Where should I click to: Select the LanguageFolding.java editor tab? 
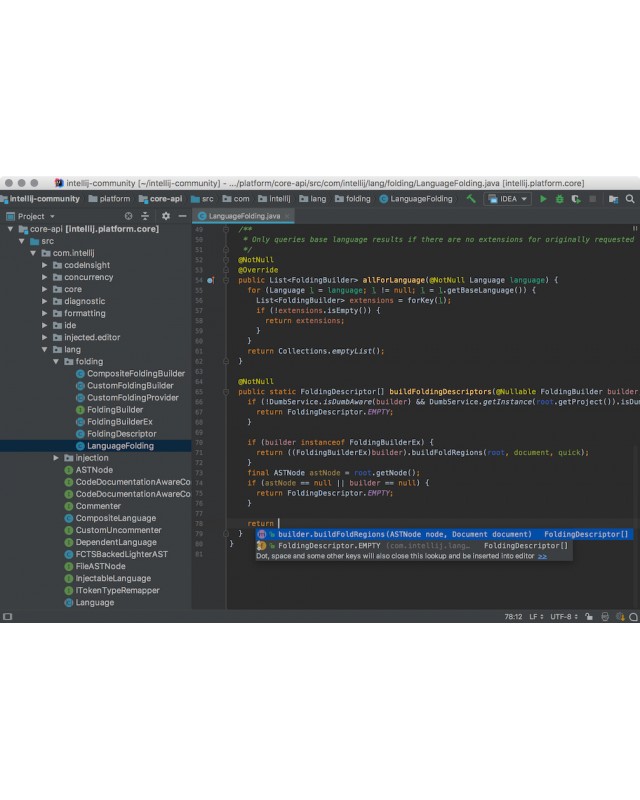(x=238, y=216)
